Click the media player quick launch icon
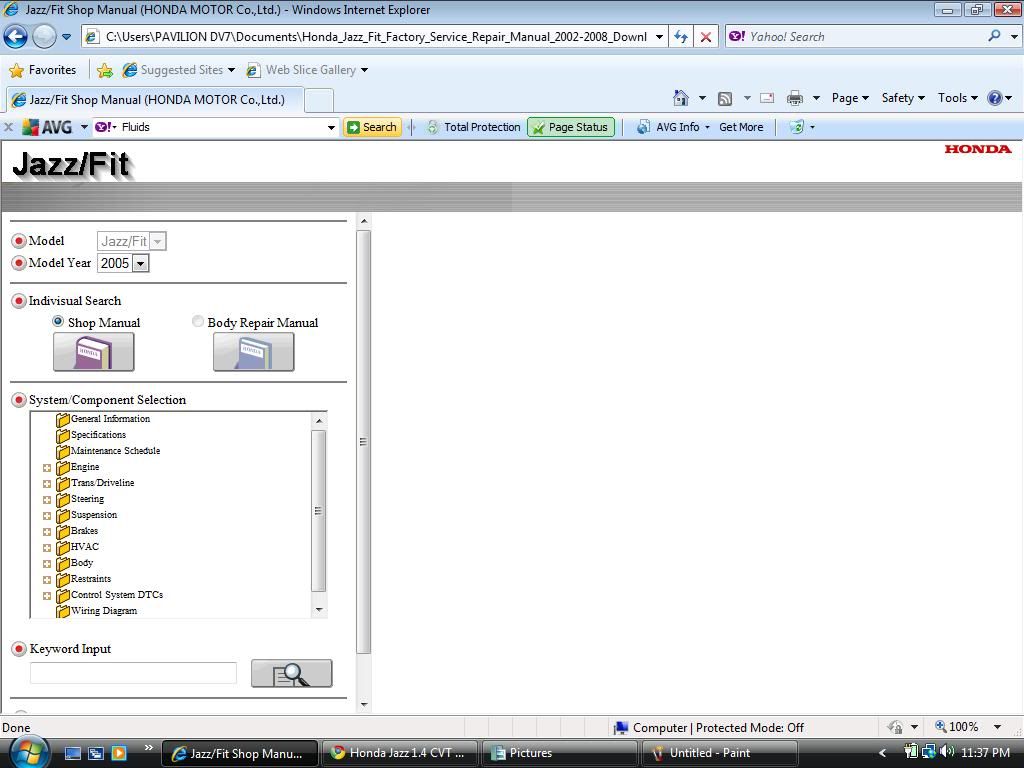The width and height of the screenshot is (1024, 768). [119, 753]
